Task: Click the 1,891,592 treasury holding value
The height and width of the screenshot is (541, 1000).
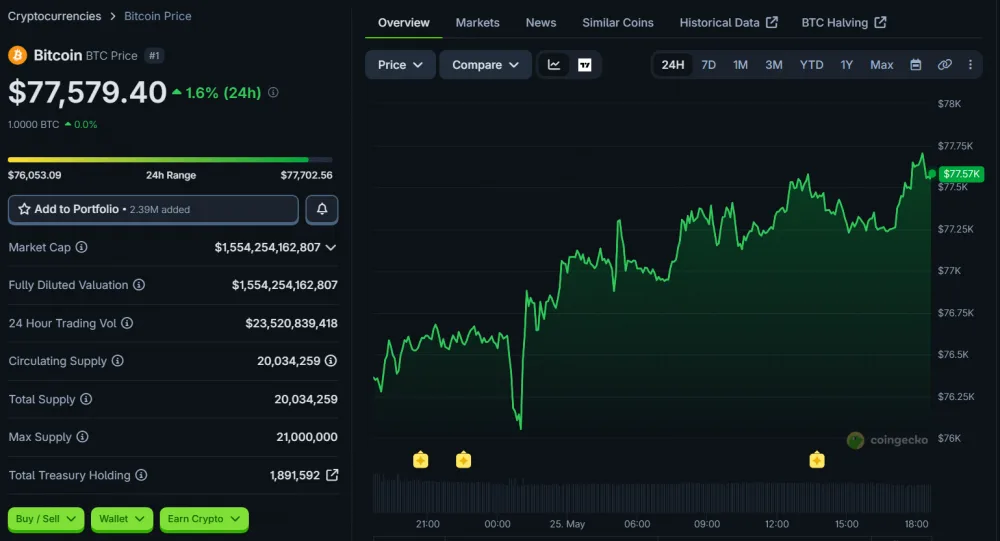Action: pos(295,475)
